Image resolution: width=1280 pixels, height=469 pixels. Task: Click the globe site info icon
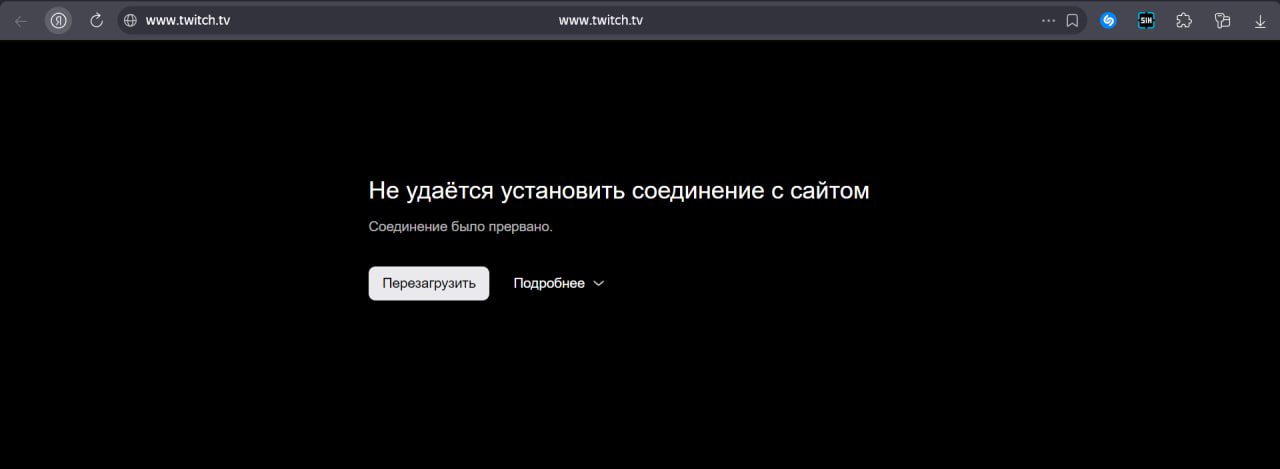(130, 20)
